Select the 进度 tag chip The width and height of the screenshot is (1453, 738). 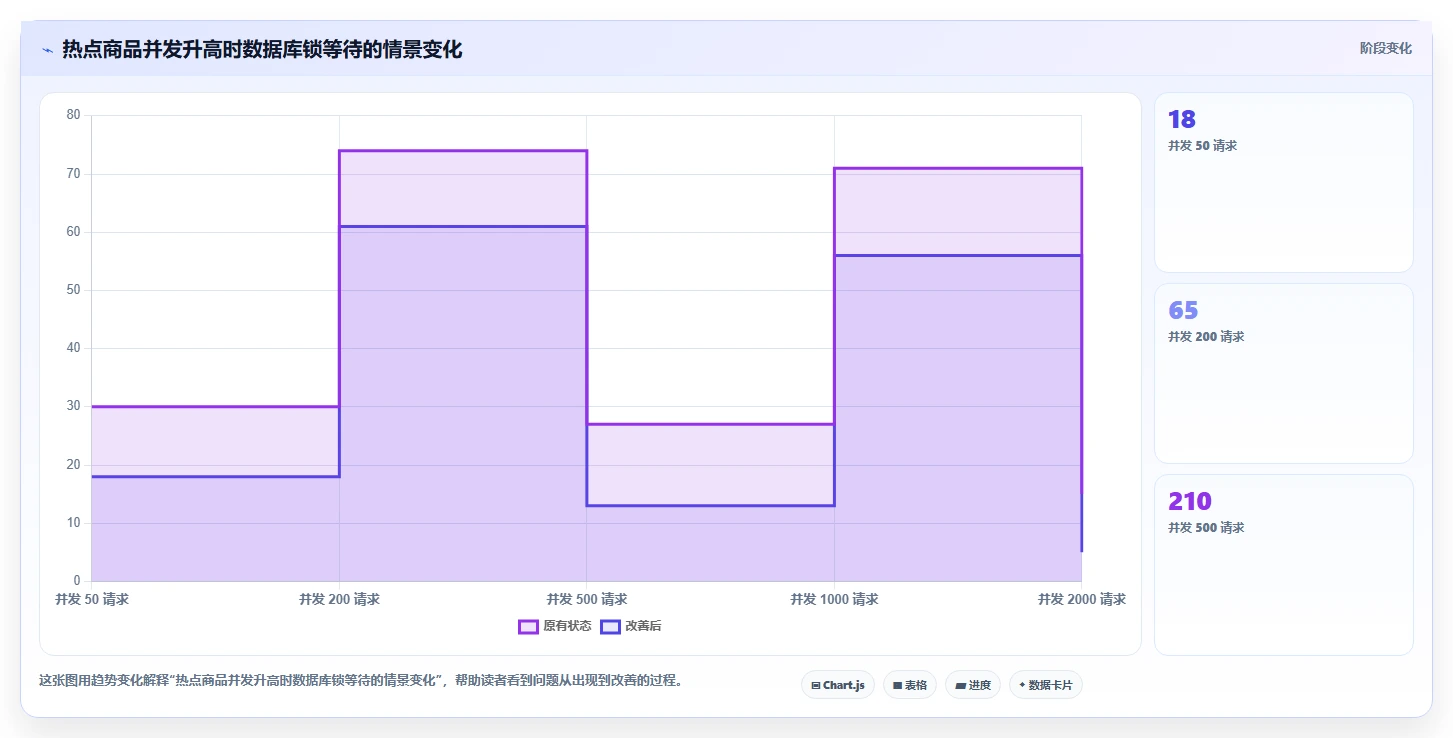[973, 685]
